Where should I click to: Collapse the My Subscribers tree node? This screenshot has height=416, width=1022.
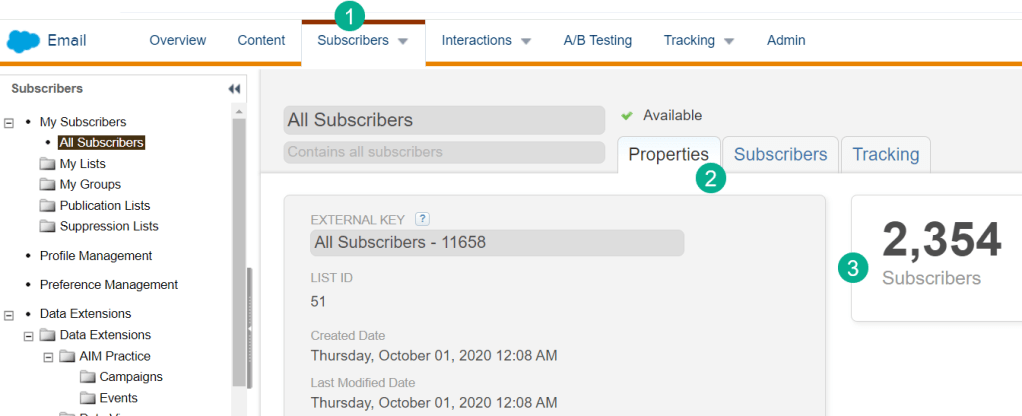(9, 122)
